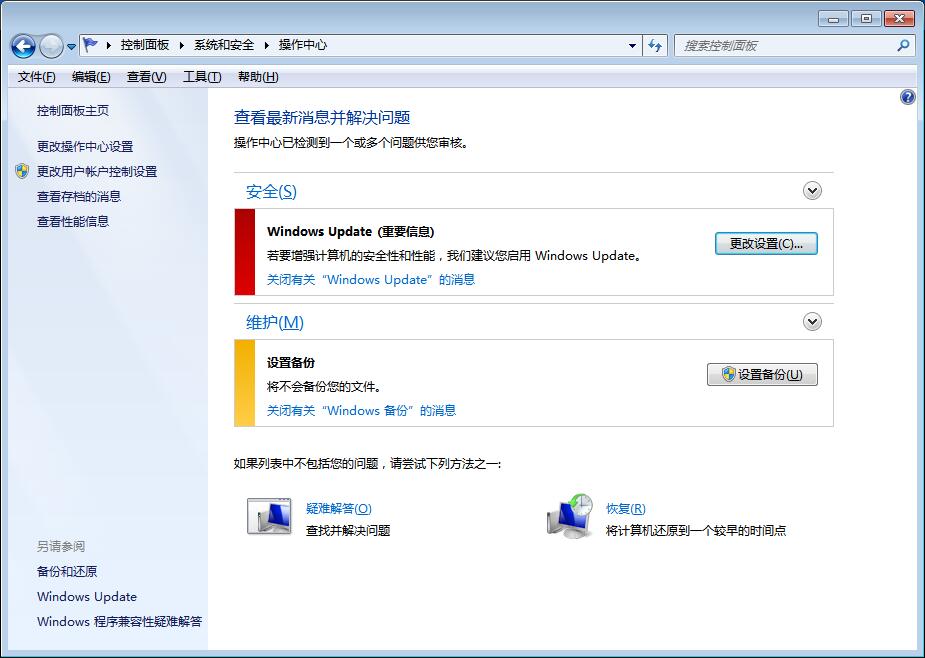This screenshot has height=658, width=925.
Task: Click the shield icon beside 更改用户帐户控制设置
Action: [x=22, y=171]
